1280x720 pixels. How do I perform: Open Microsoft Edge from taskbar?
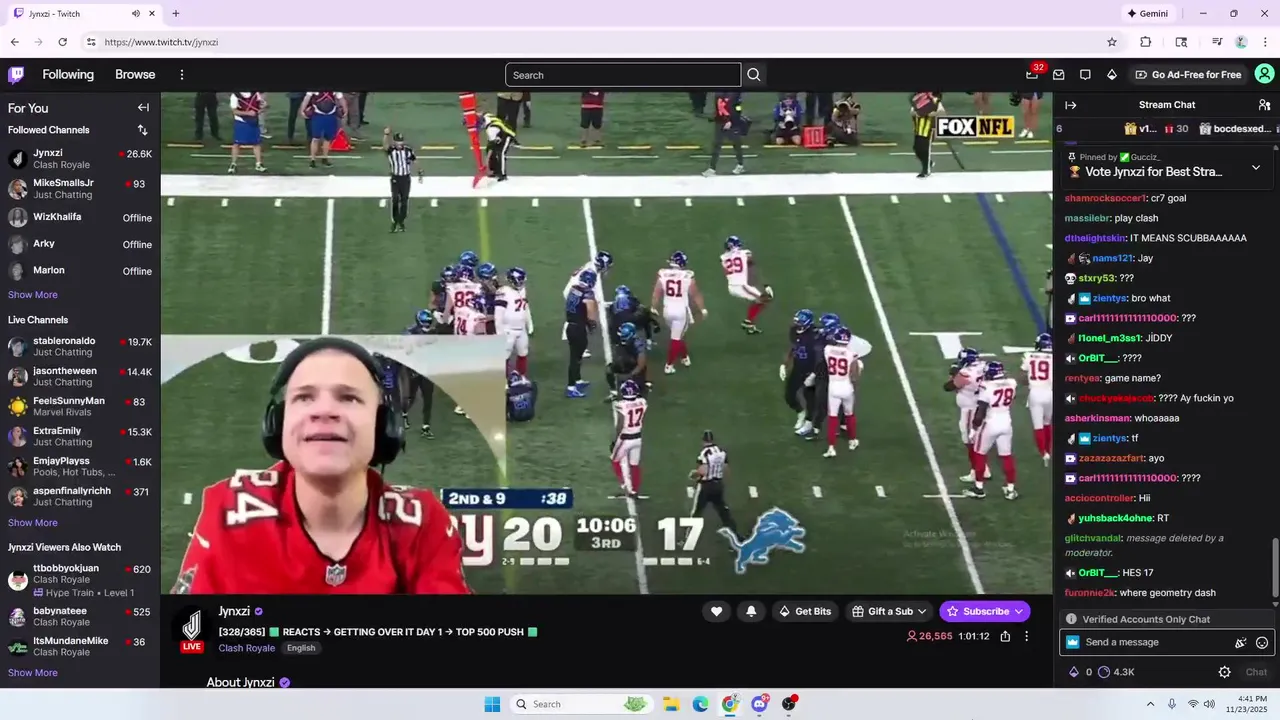(x=700, y=704)
